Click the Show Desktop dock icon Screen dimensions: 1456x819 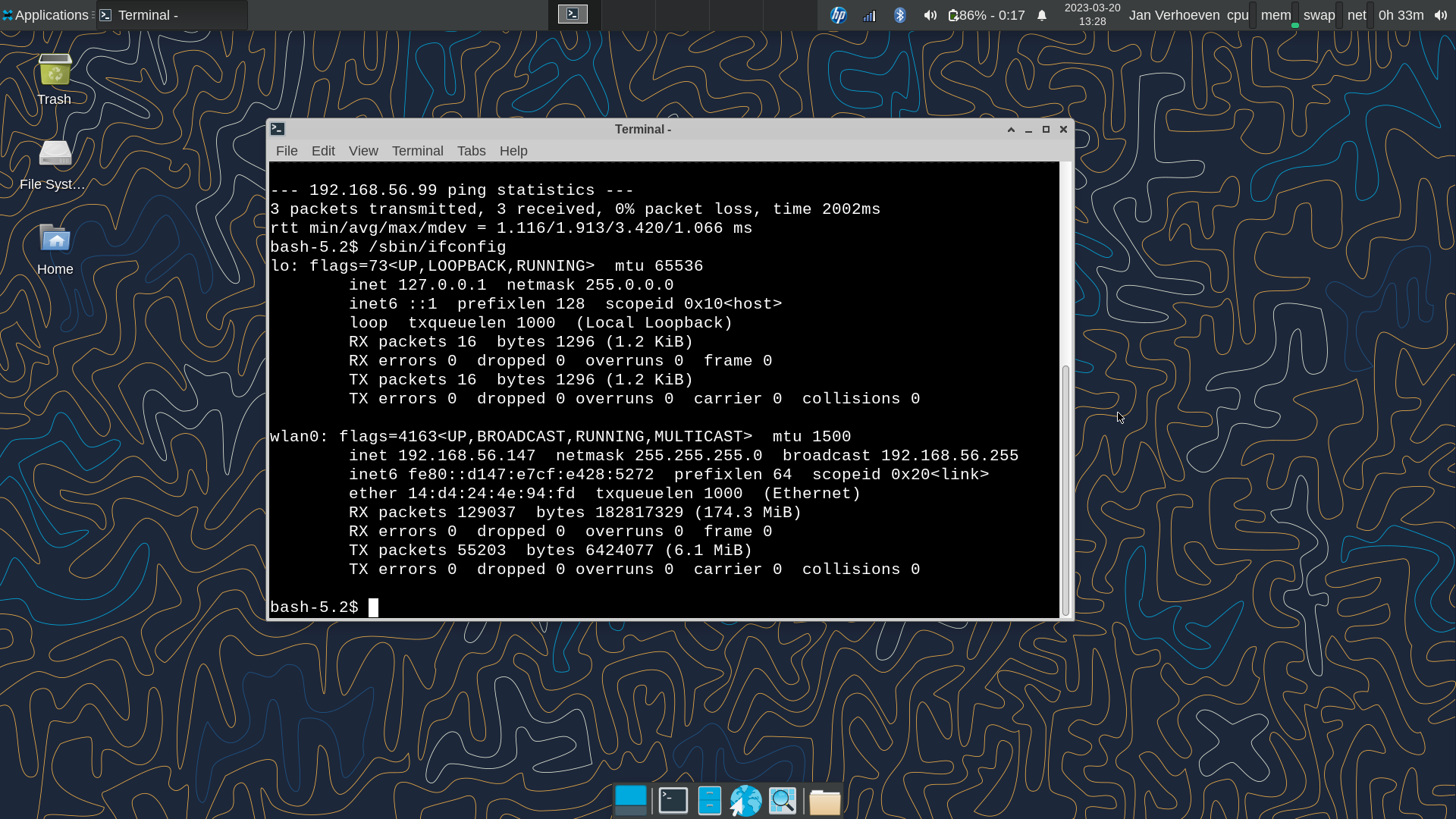[631, 801]
